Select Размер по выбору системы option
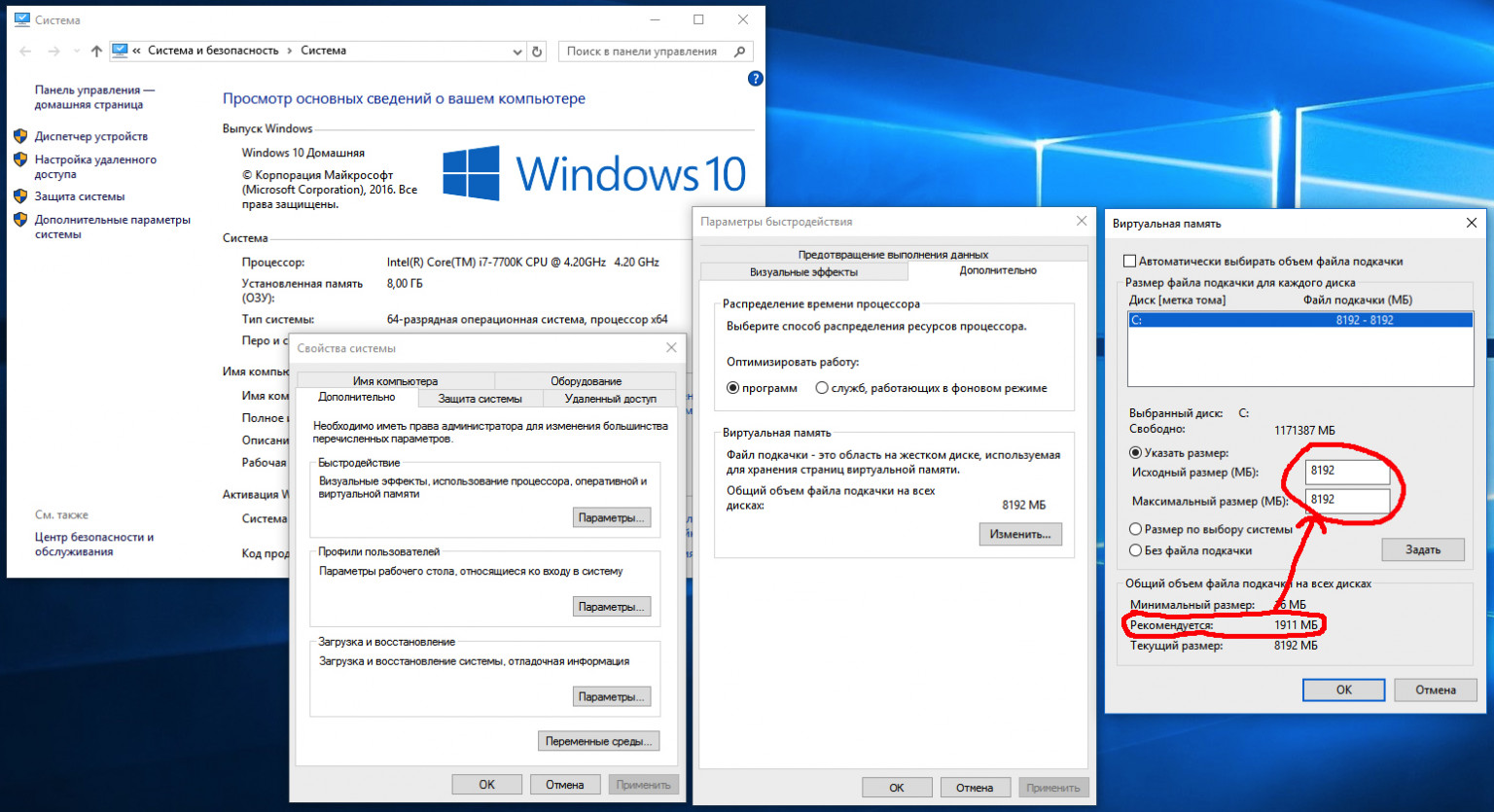This screenshot has height=812, width=1494. (x=1135, y=529)
